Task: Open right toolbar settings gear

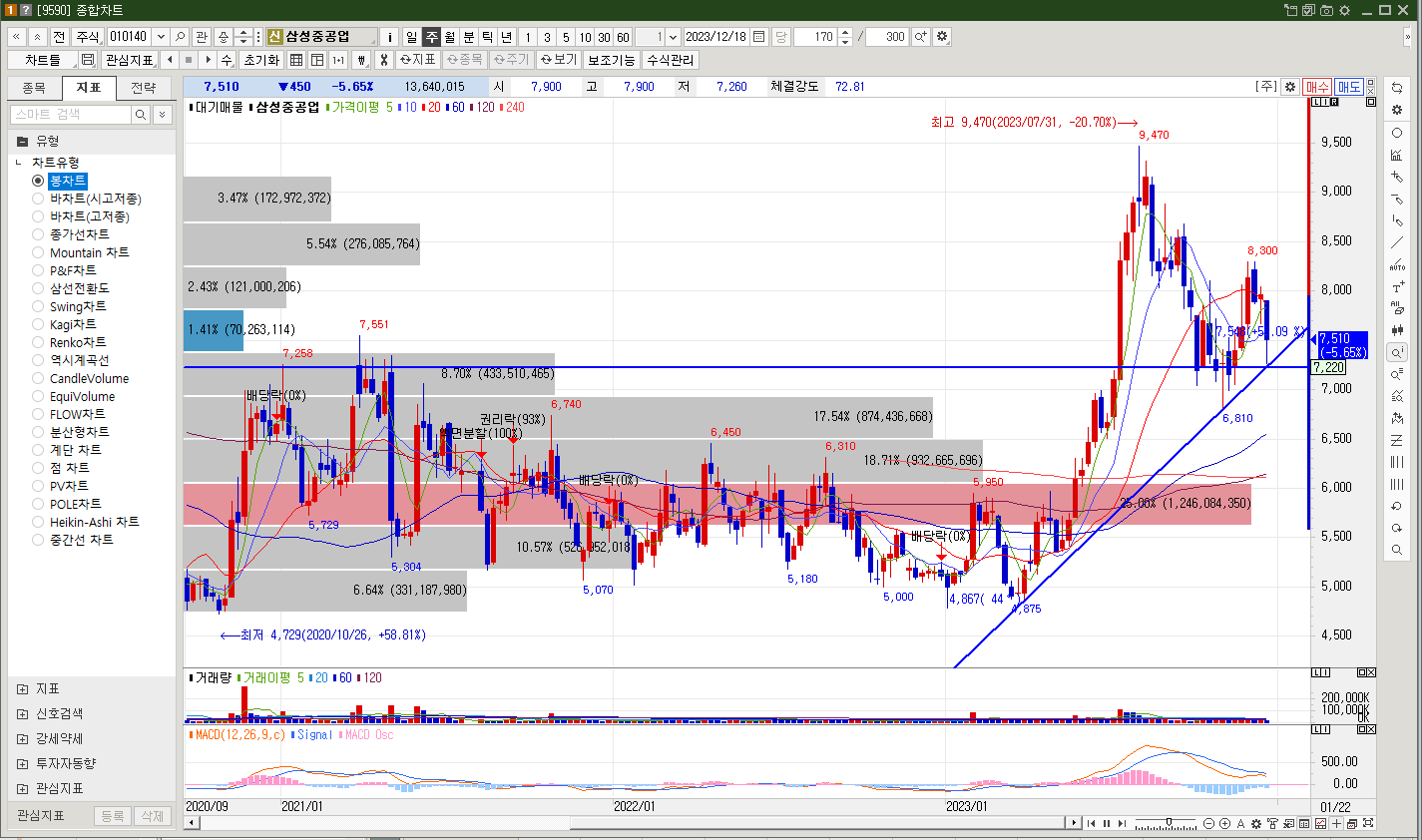Action: click(x=1397, y=110)
